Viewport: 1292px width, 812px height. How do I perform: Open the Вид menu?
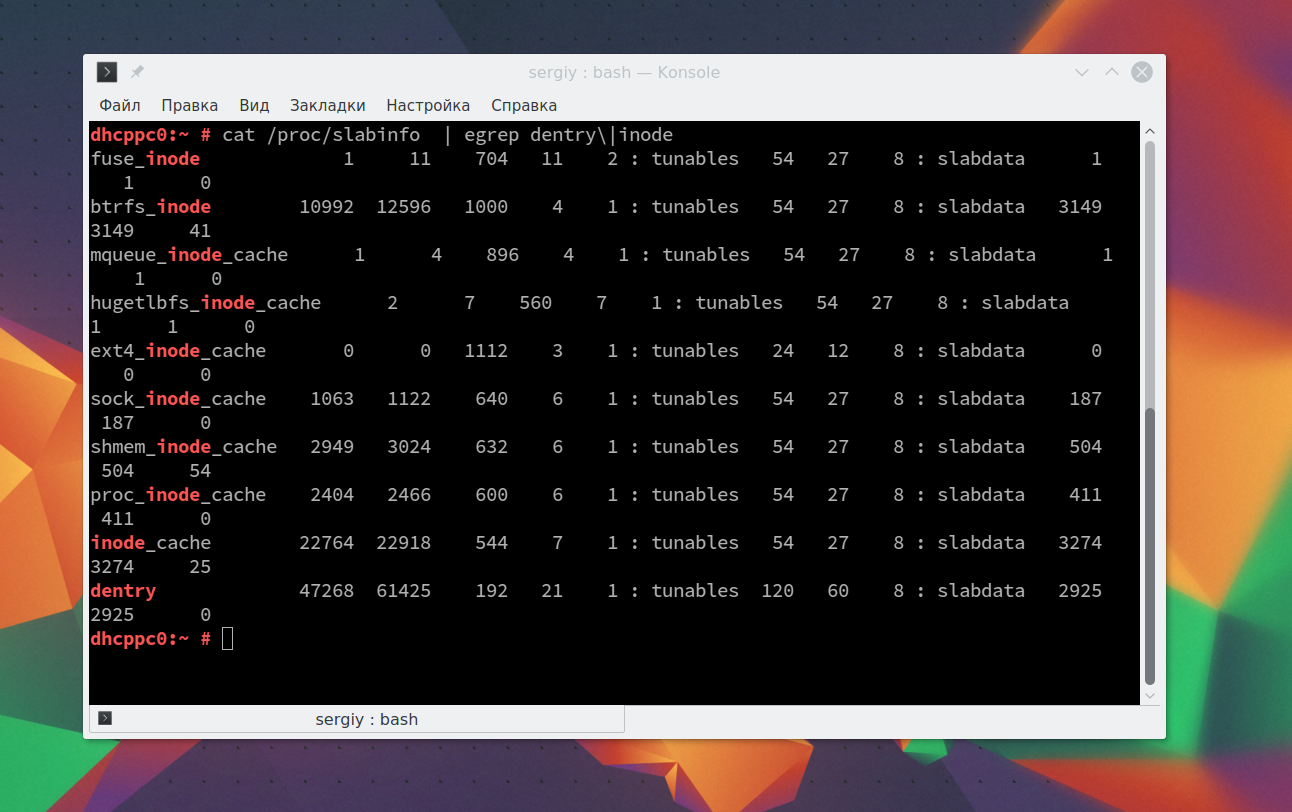(254, 105)
